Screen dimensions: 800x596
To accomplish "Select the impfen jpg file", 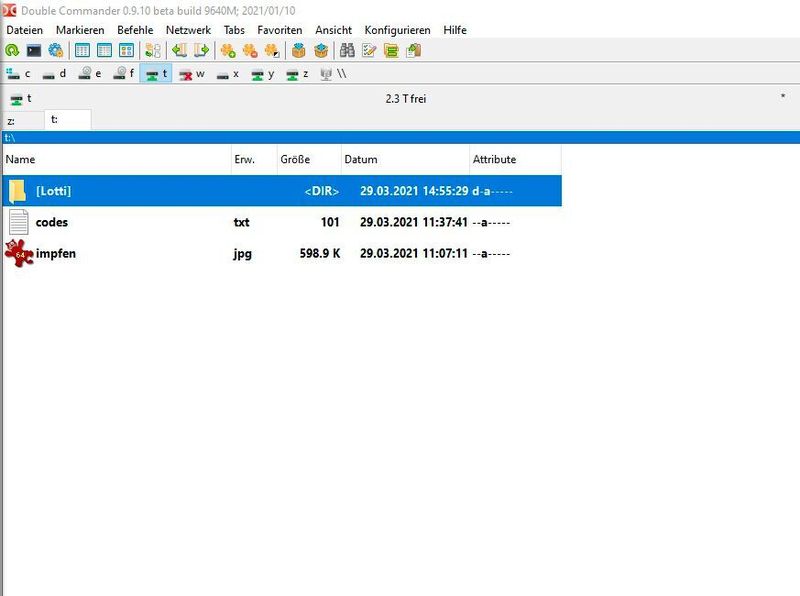I will point(282,253).
